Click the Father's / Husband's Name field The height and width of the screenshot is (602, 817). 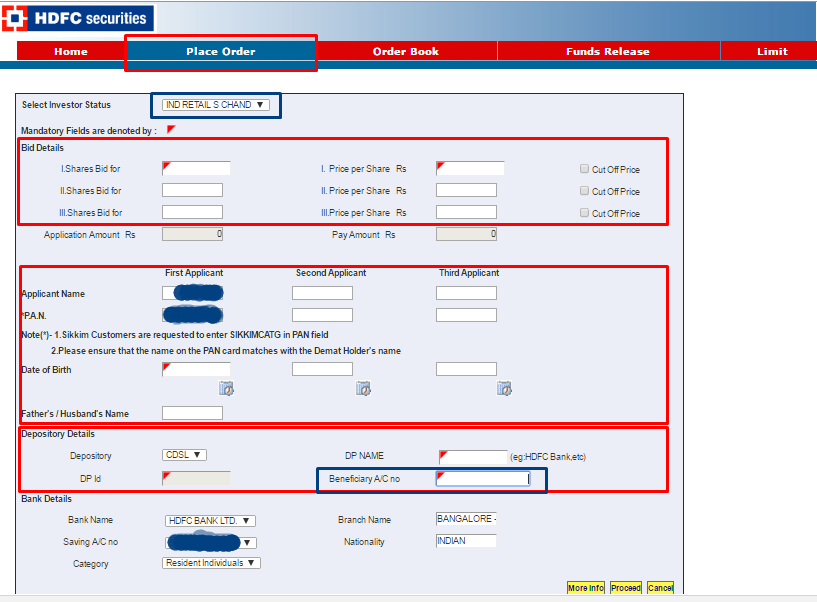pos(192,413)
